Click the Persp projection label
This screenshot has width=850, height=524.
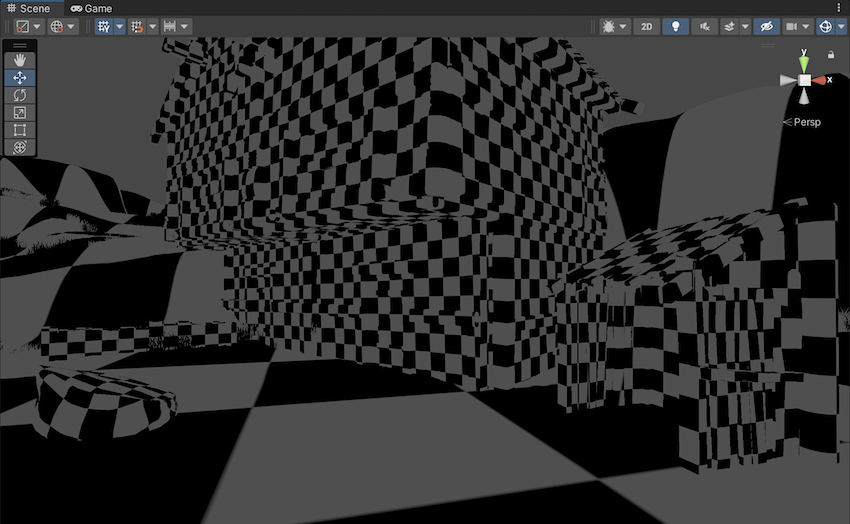pos(806,122)
